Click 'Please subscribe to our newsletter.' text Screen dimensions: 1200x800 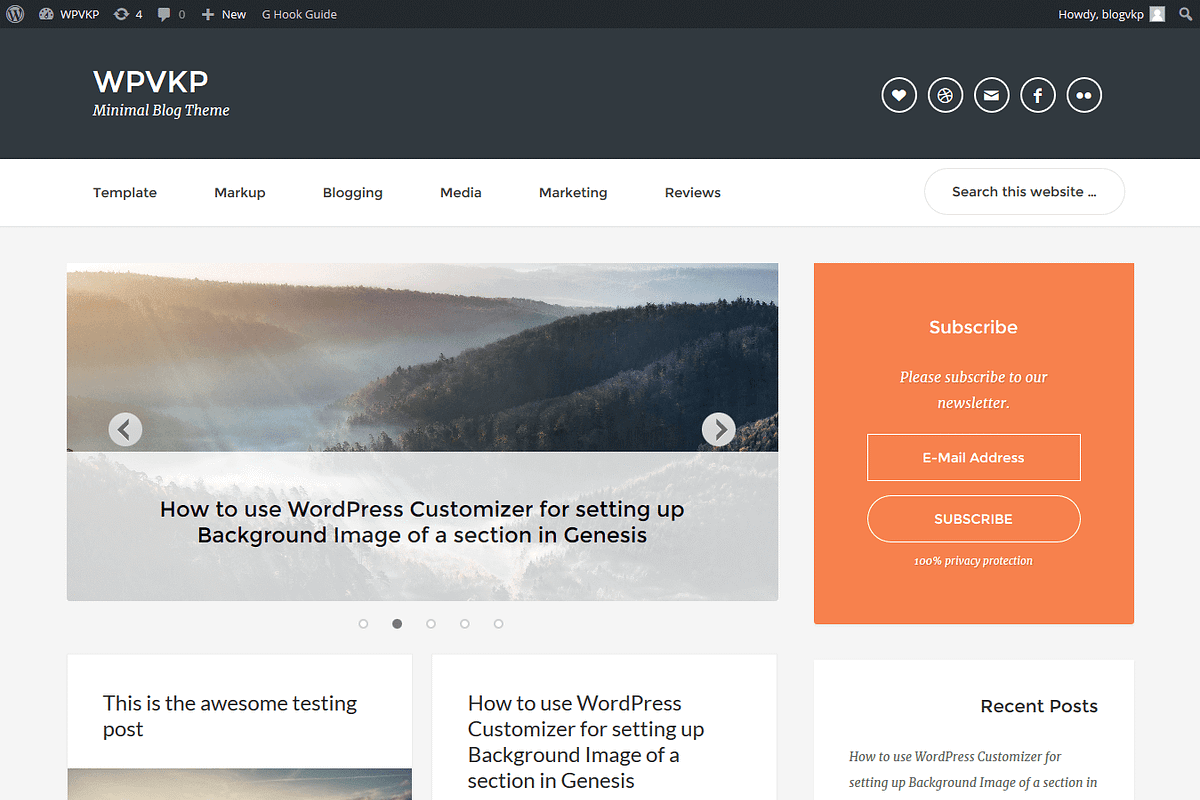[973, 390]
